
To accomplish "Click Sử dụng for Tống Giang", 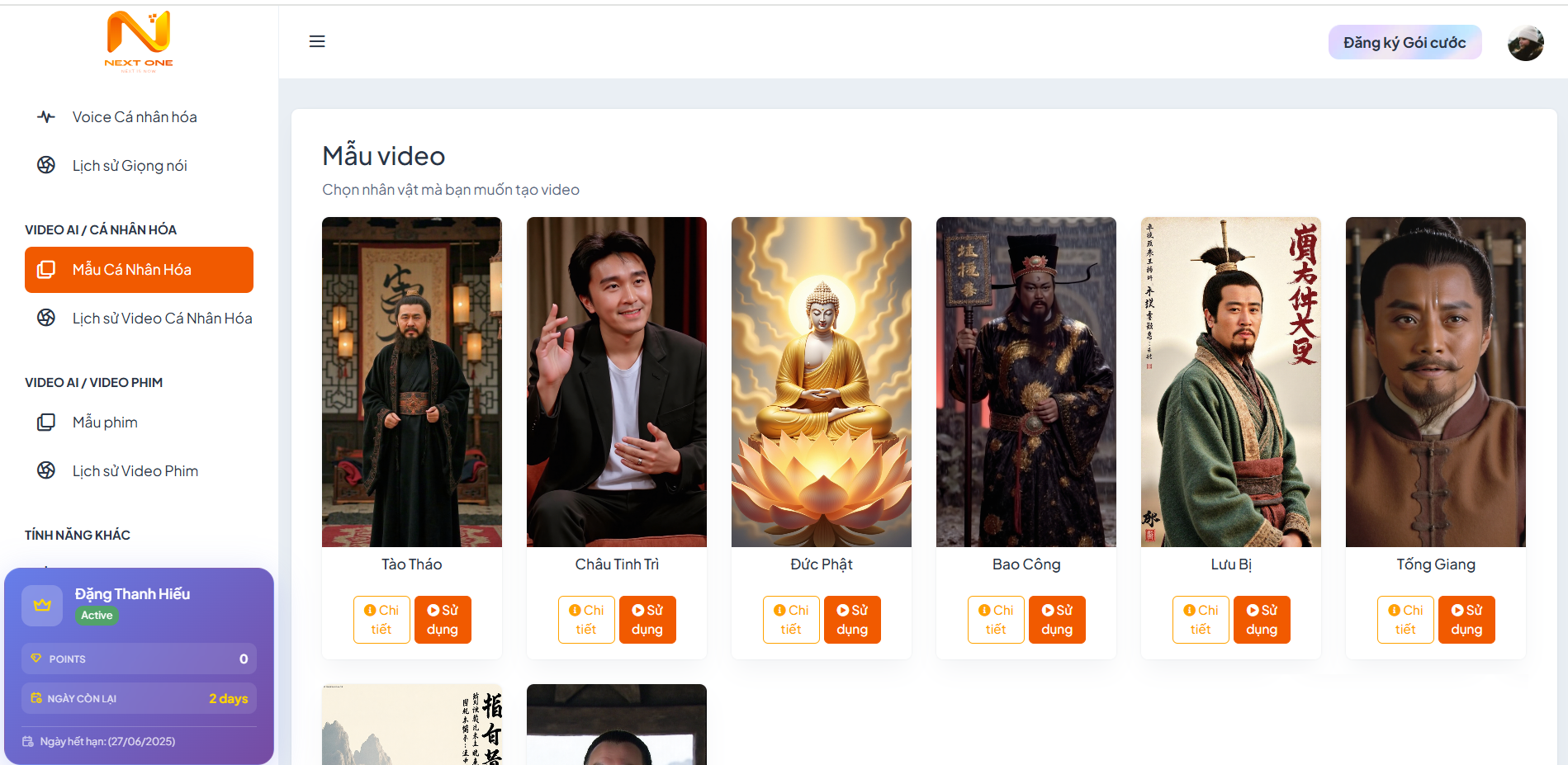I will 1466,620.
